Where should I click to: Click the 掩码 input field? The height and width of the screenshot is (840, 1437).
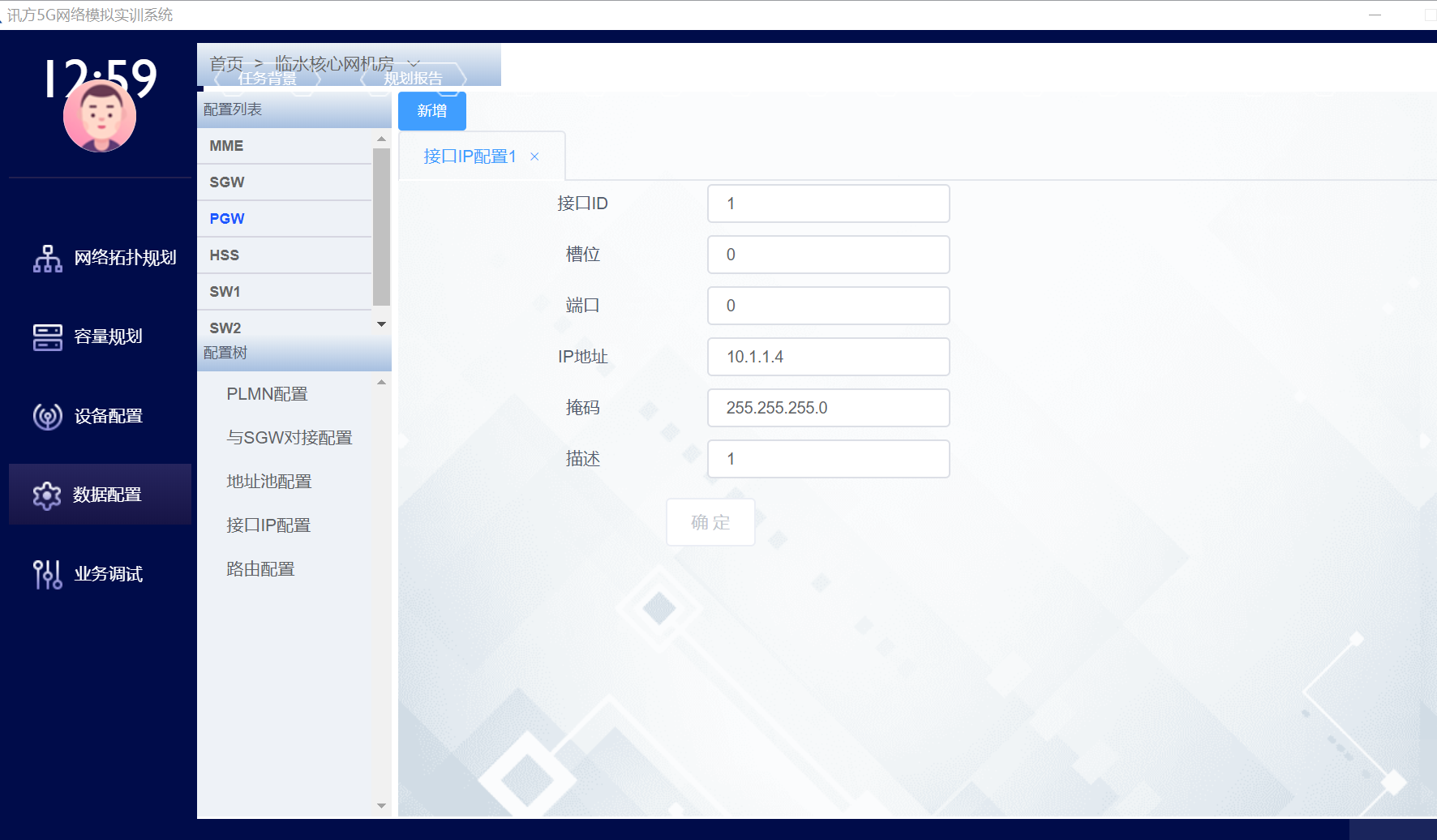[x=828, y=408]
